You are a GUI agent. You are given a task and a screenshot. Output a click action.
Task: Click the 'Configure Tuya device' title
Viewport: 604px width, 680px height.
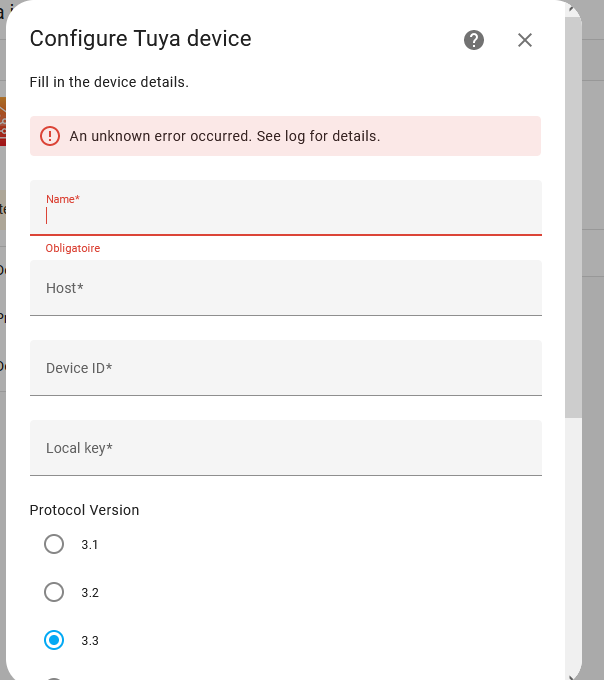point(140,39)
